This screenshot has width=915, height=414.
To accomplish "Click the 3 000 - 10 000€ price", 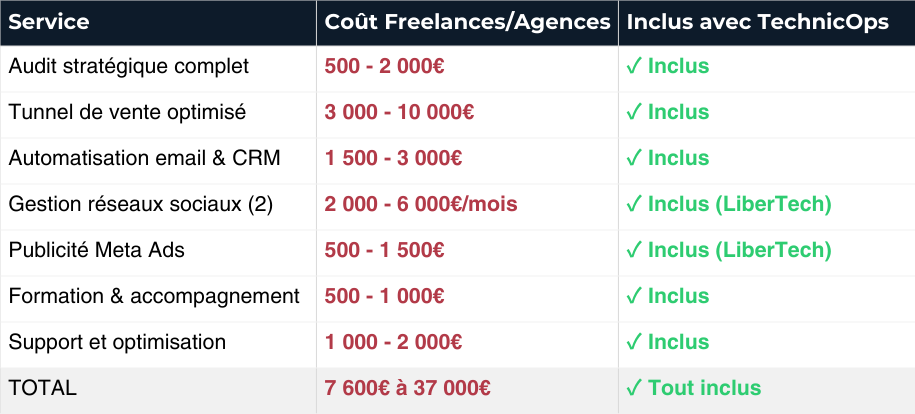I will (x=399, y=112).
